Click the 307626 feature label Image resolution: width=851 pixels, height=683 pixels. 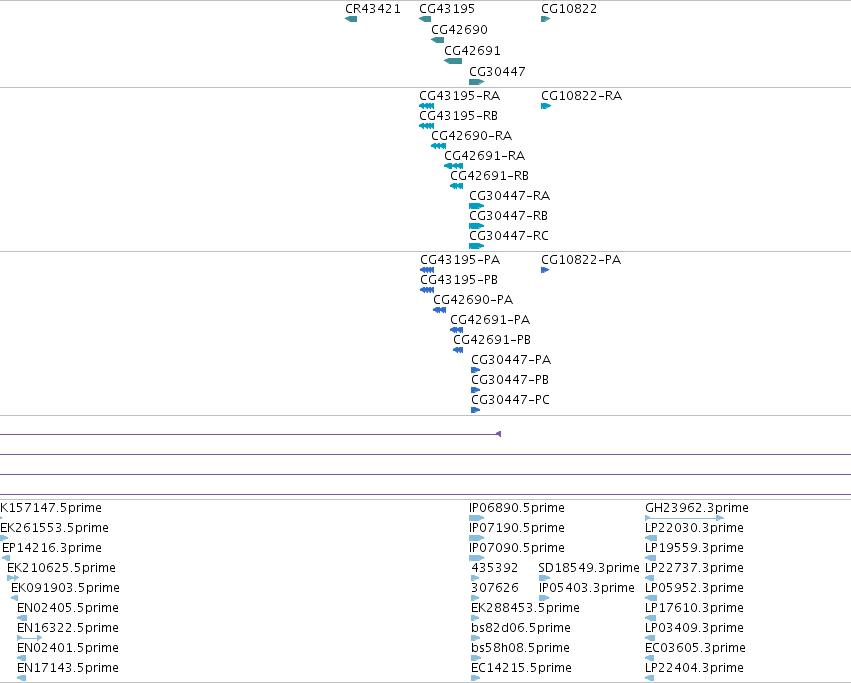pos(494,588)
